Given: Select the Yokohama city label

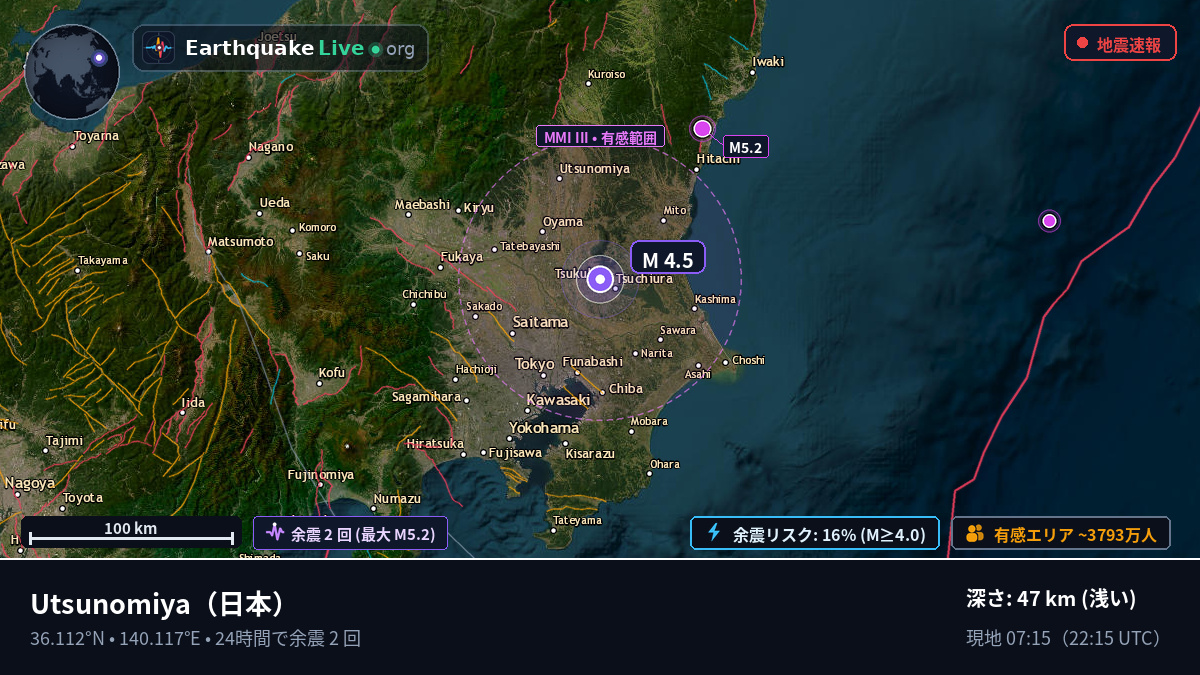Looking at the screenshot, I should [544, 427].
